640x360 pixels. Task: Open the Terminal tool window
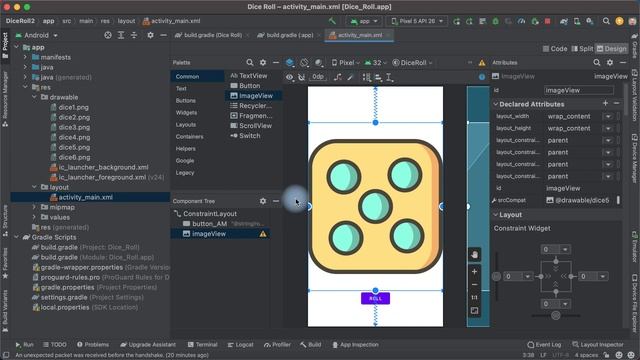(202, 344)
